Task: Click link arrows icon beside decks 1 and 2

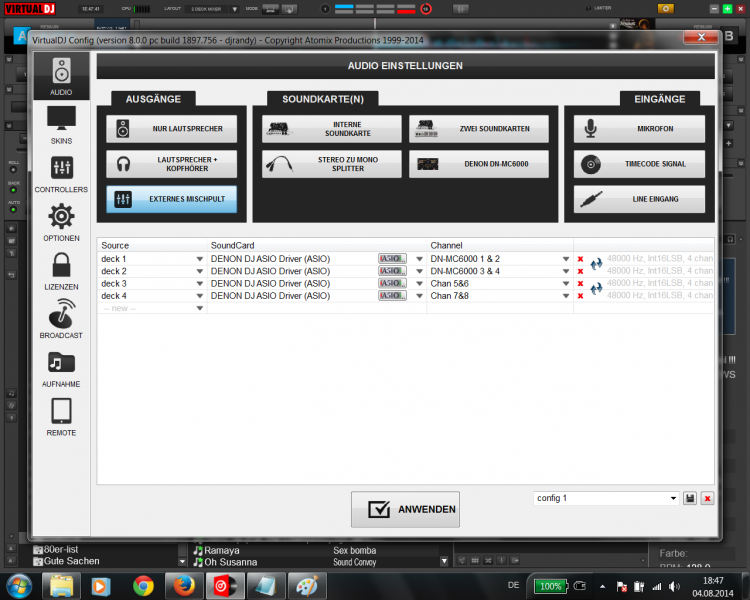Action: 596,264
